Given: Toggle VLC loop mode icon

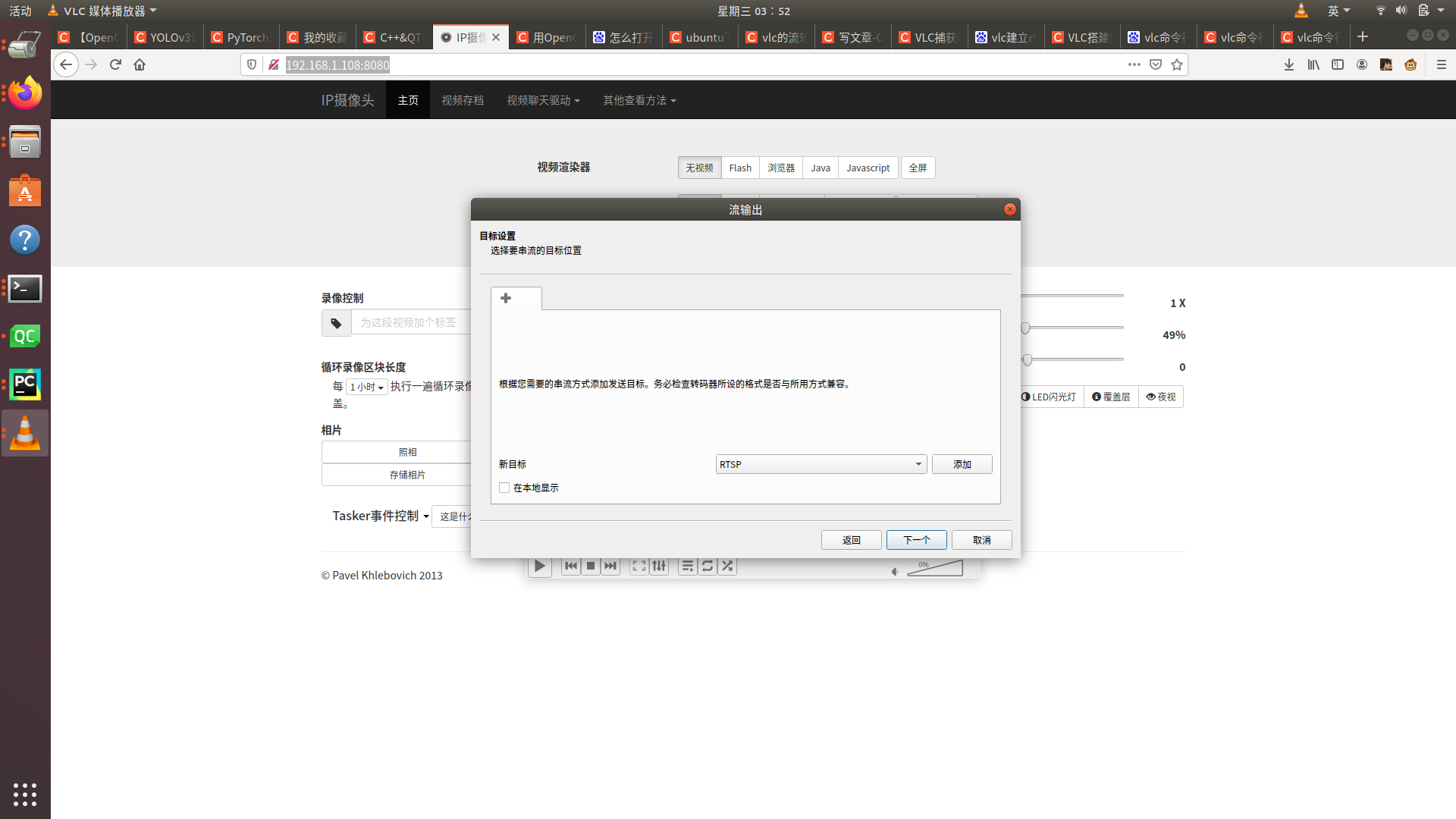Looking at the screenshot, I should click(x=708, y=566).
